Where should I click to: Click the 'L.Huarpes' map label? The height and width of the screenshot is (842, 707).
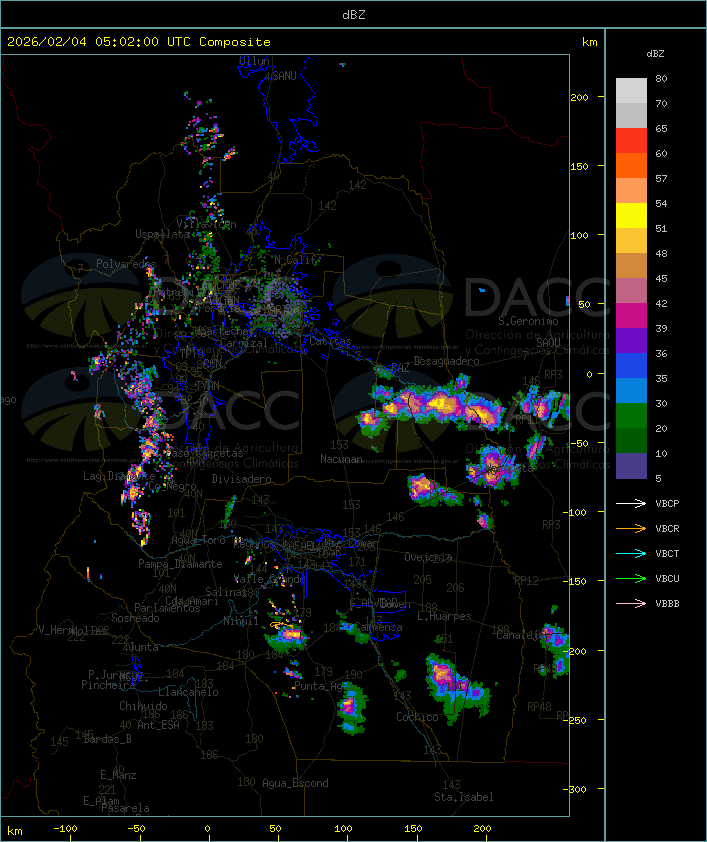point(444,616)
